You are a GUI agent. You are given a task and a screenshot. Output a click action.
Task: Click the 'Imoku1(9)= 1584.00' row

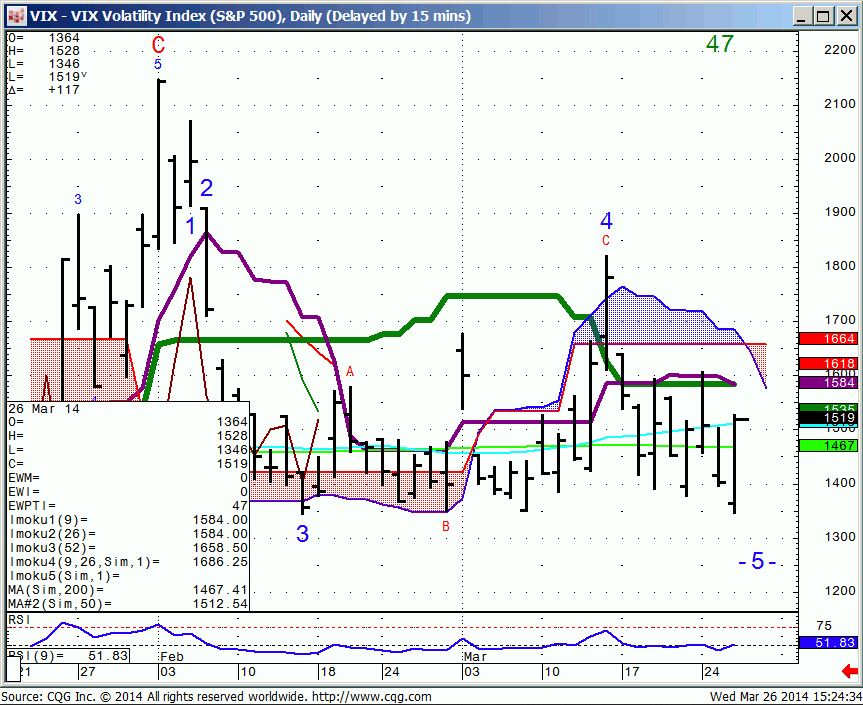(128, 520)
